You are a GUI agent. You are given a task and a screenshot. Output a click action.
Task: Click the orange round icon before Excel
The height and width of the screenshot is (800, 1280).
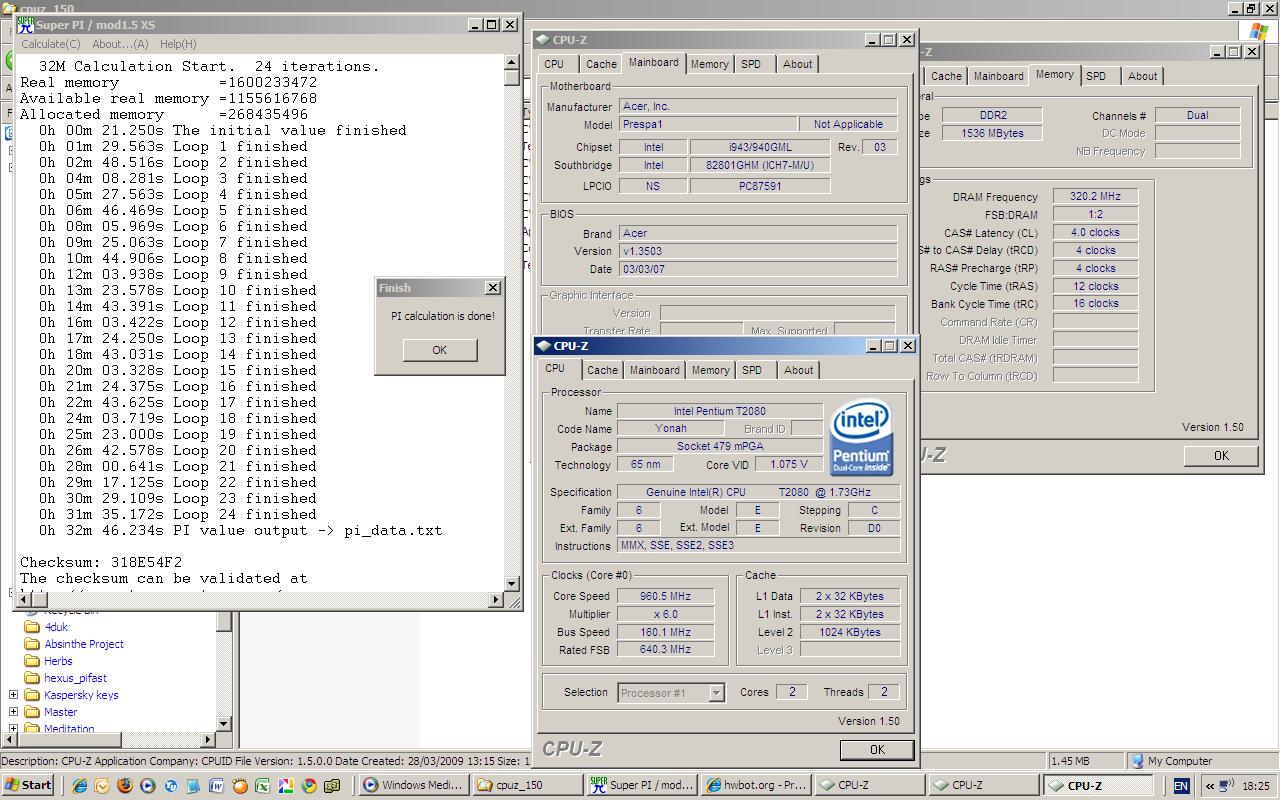(240, 785)
